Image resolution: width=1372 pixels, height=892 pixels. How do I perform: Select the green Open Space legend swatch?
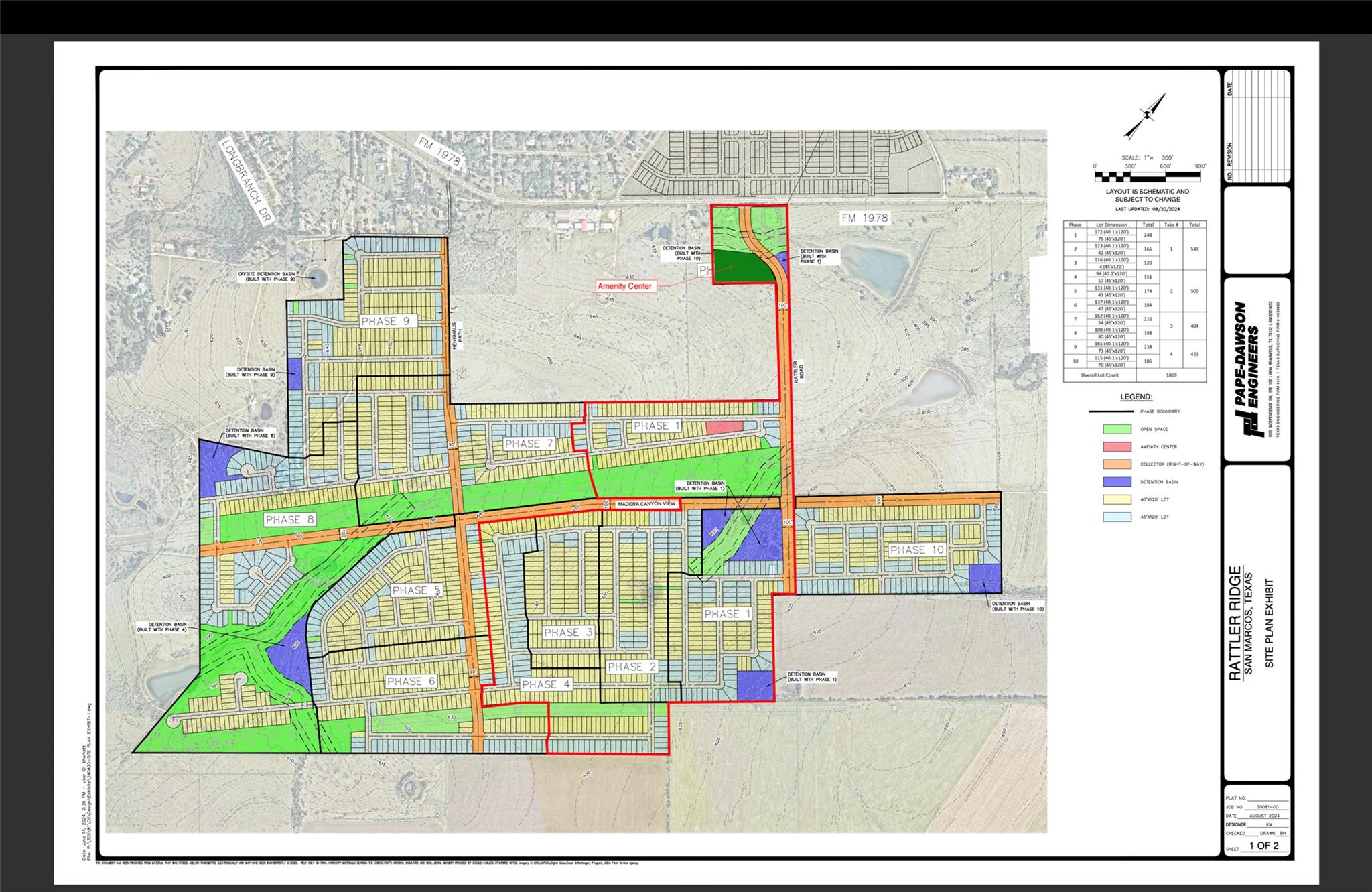coord(1117,429)
